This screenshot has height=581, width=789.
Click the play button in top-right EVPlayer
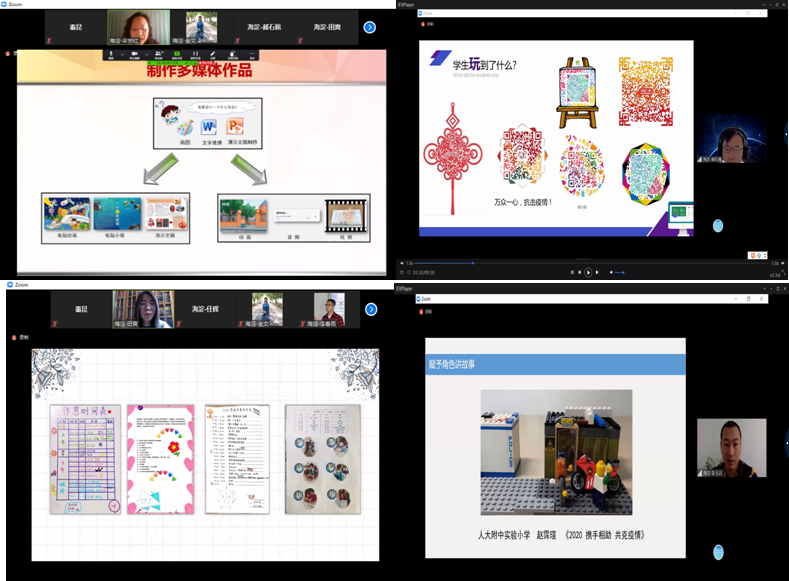[x=588, y=272]
